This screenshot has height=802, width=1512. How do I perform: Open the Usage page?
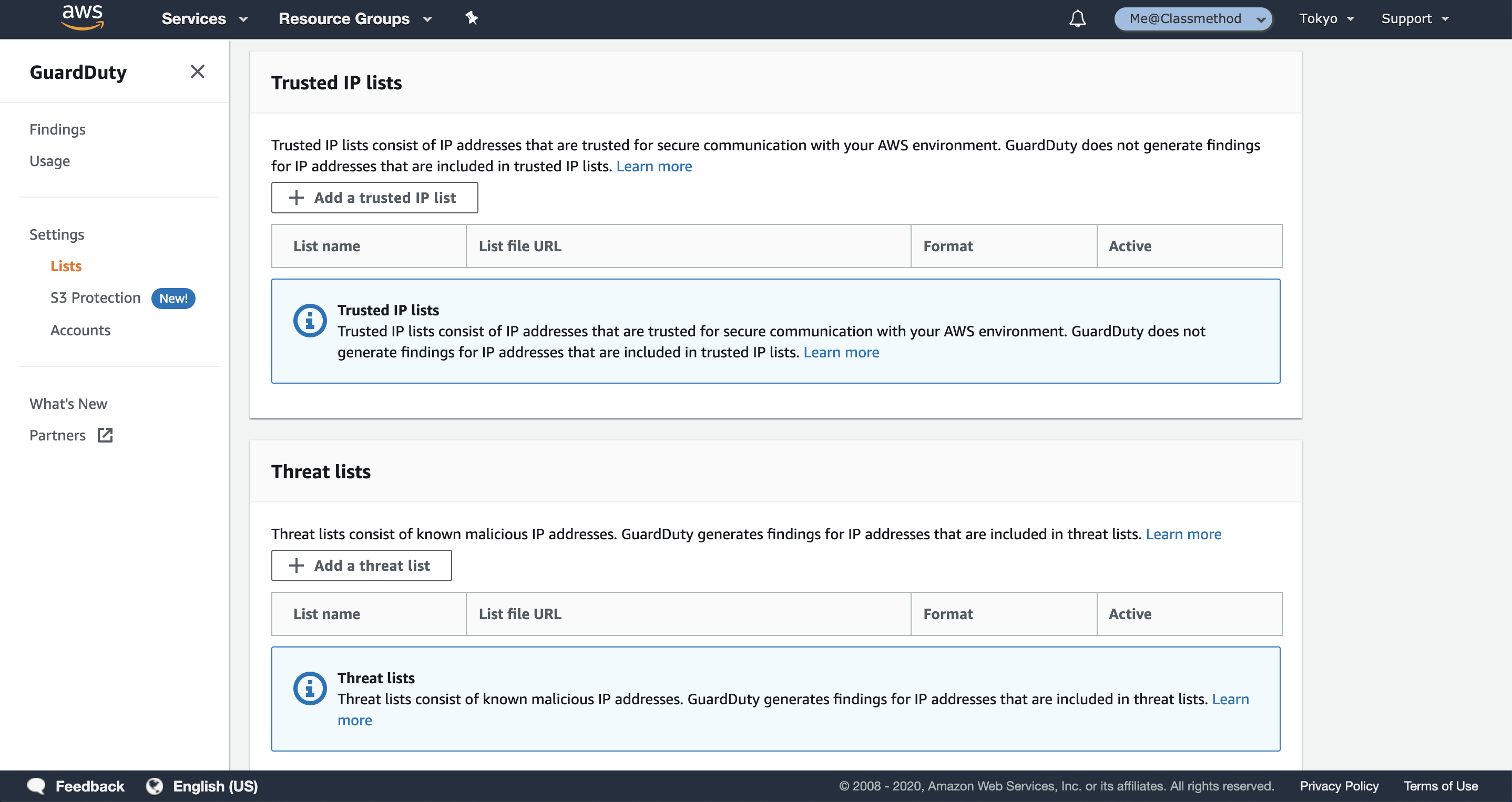coord(50,161)
